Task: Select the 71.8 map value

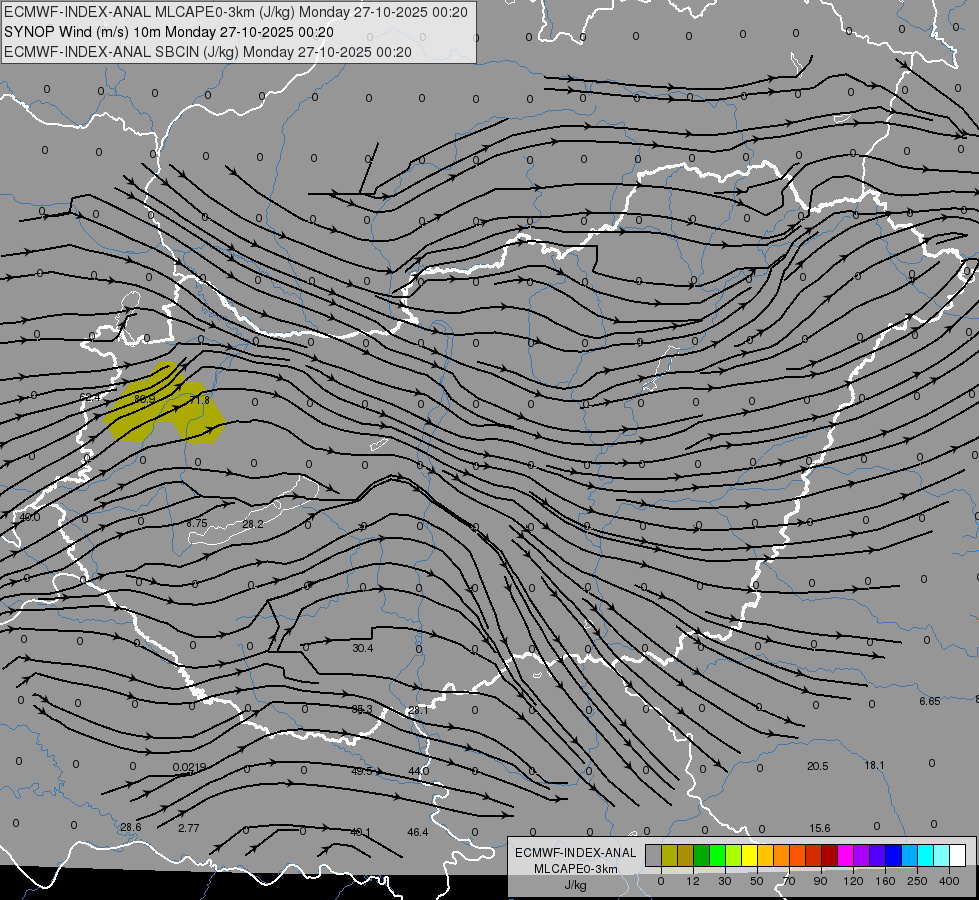Action: click(199, 400)
